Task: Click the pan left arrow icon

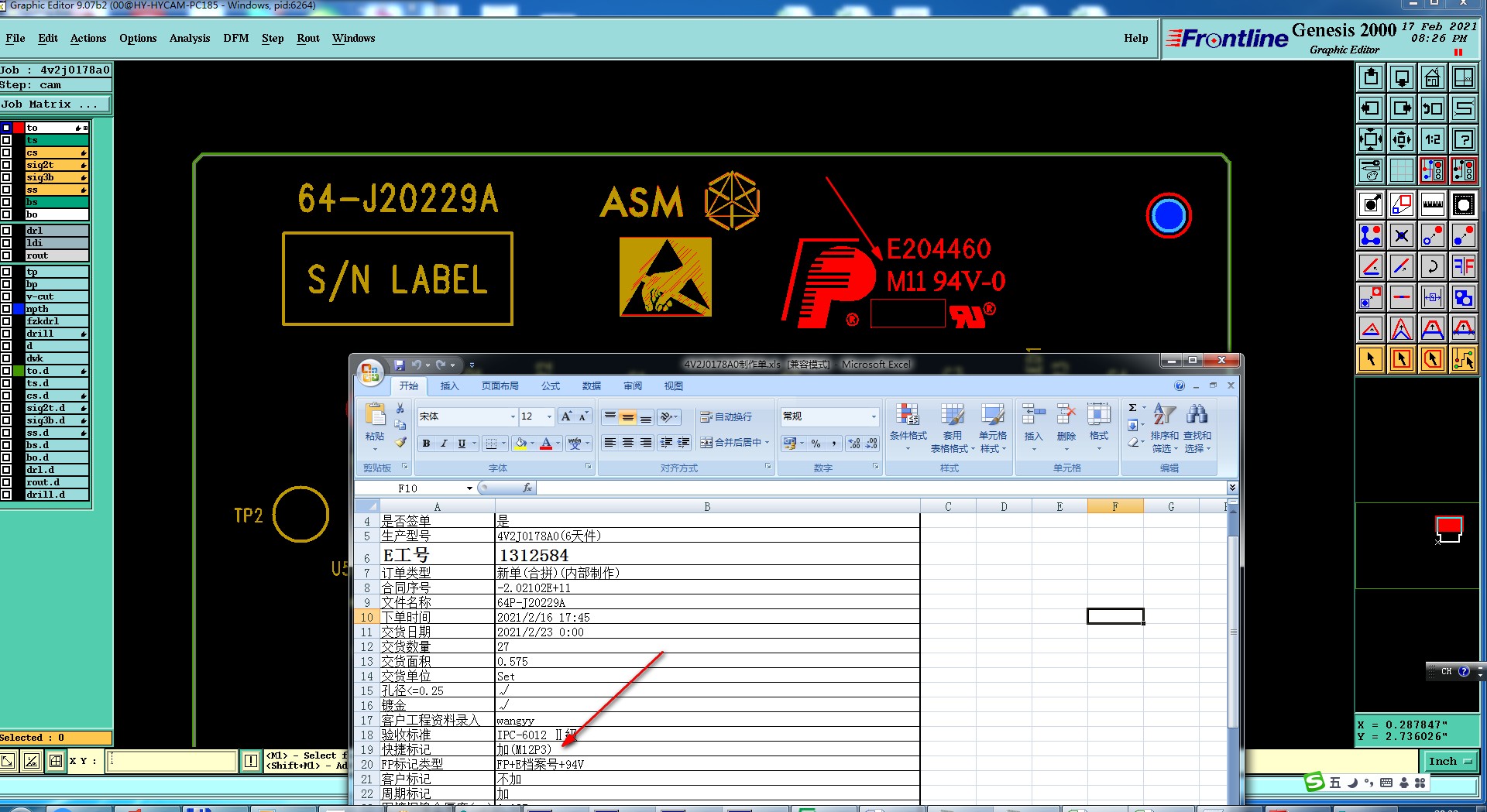Action: [1371, 108]
